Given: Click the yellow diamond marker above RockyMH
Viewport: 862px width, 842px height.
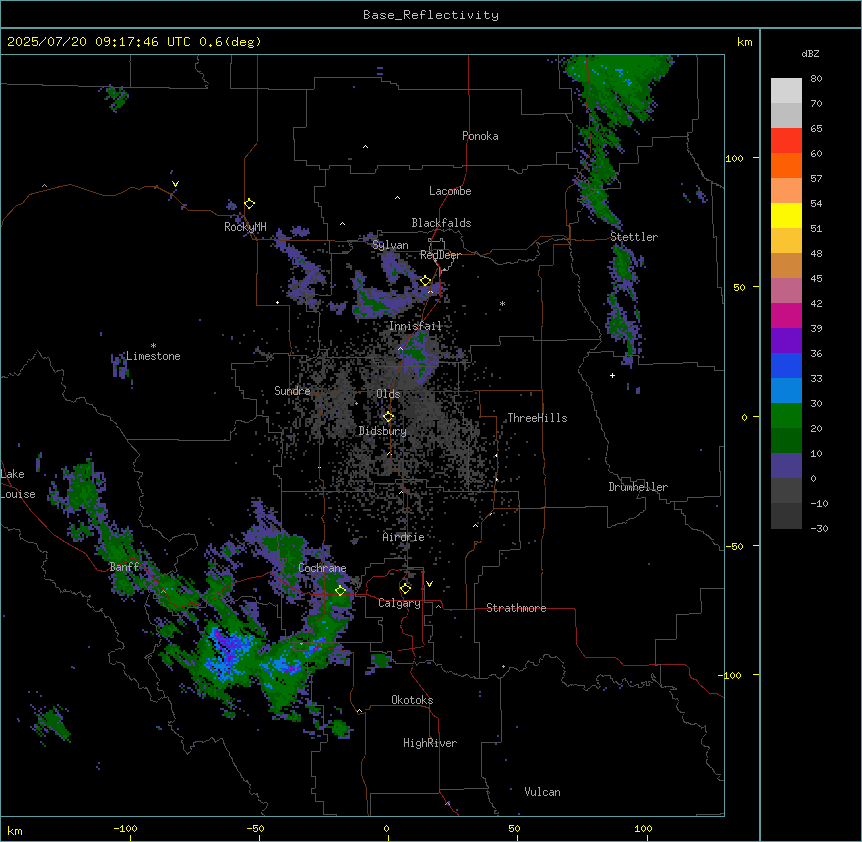Looking at the screenshot, I should click(250, 203).
